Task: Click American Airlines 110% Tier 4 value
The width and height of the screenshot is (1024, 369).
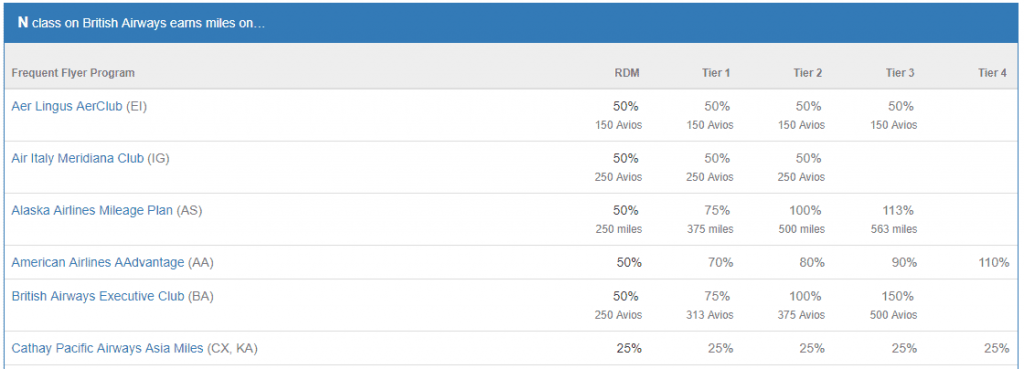Action: [993, 263]
